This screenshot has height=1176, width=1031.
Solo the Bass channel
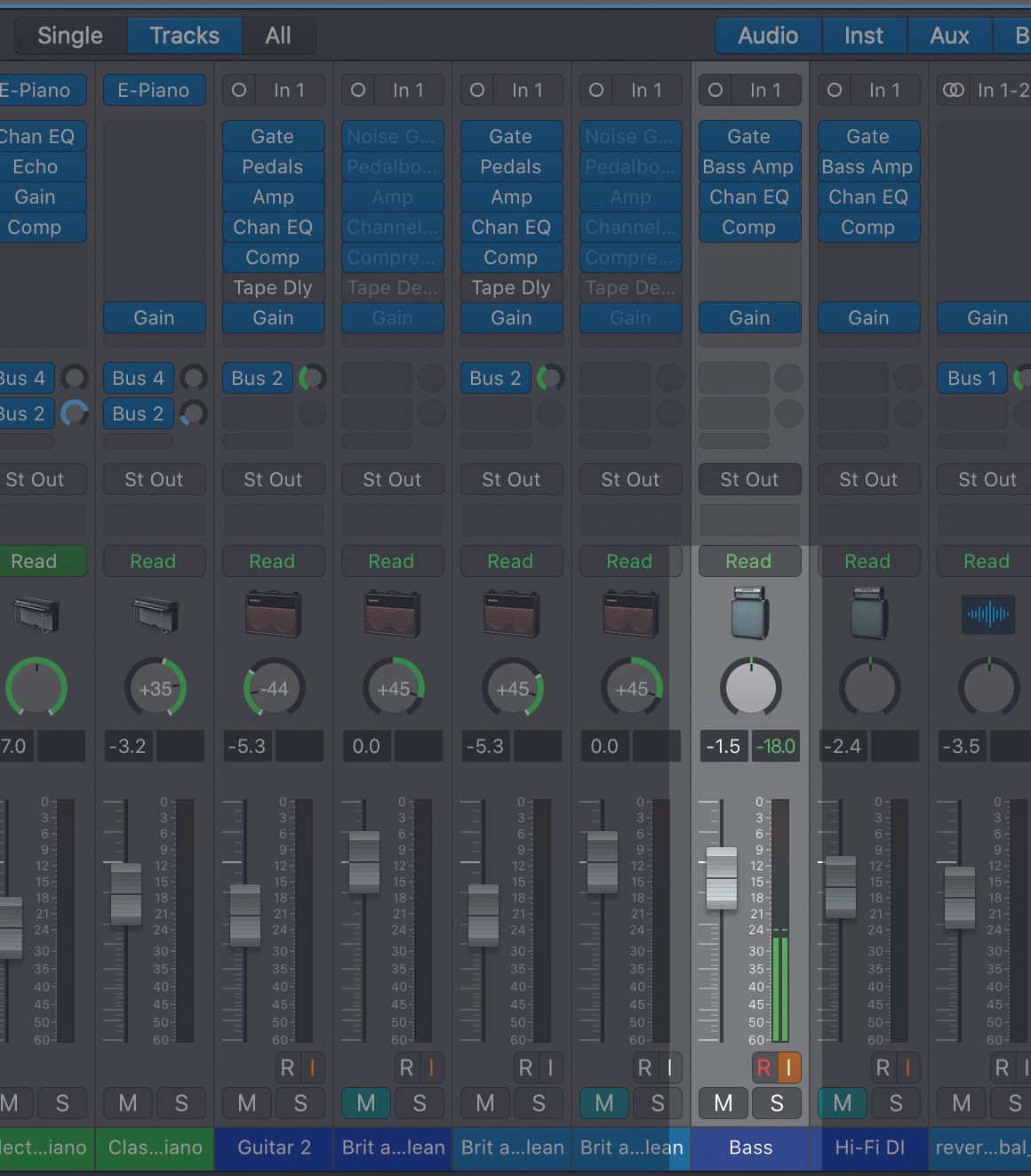pyautogui.click(x=777, y=1103)
